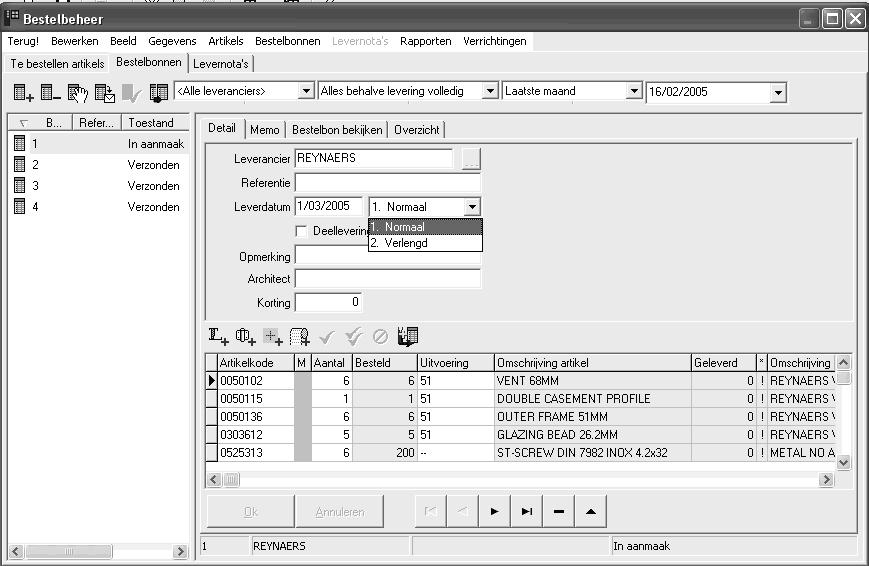
Task: Switch to the Memo tab
Action: click(264, 130)
